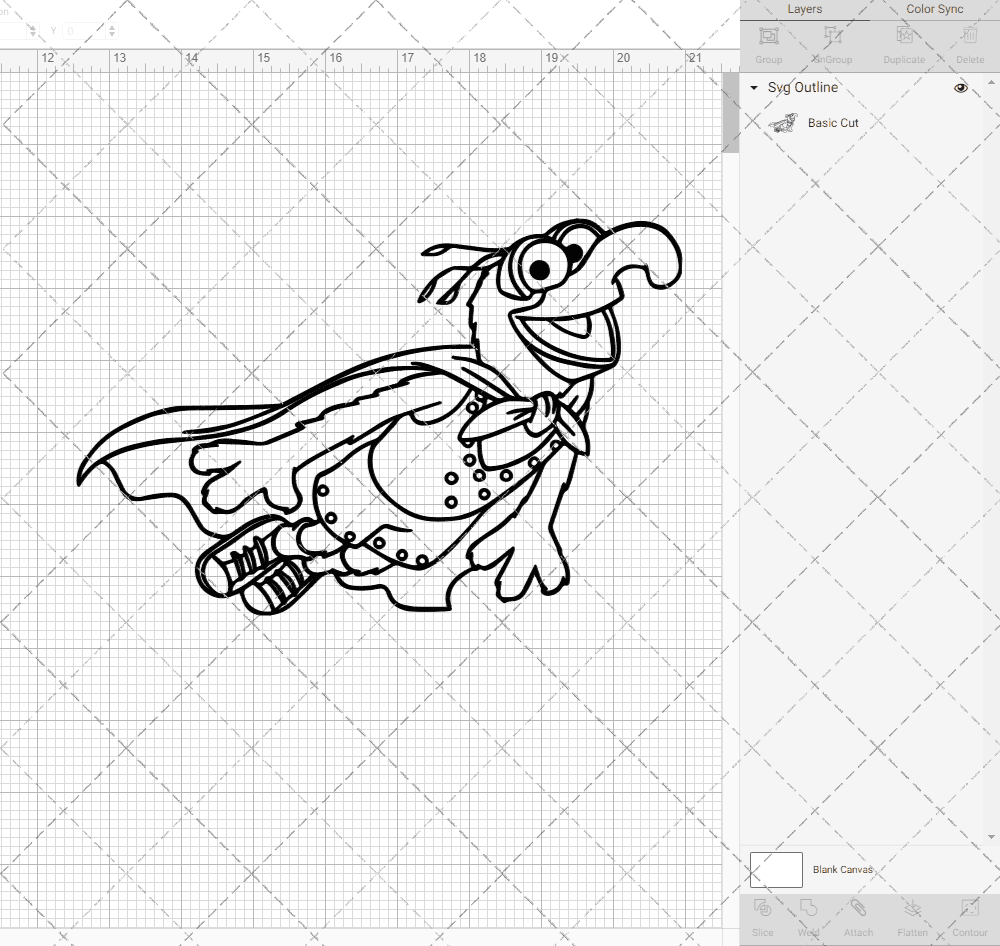Select the Contour tool
The width and height of the screenshot is (1000, 946).
pyautogui.click(x=970, y=908)
